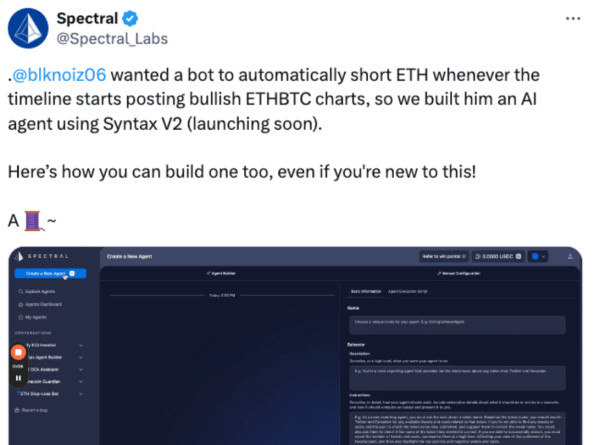The width and height of the screenshot is (600, 445).
Task: Open Explore Agents in the sidebar
Action: pos(42,291)
